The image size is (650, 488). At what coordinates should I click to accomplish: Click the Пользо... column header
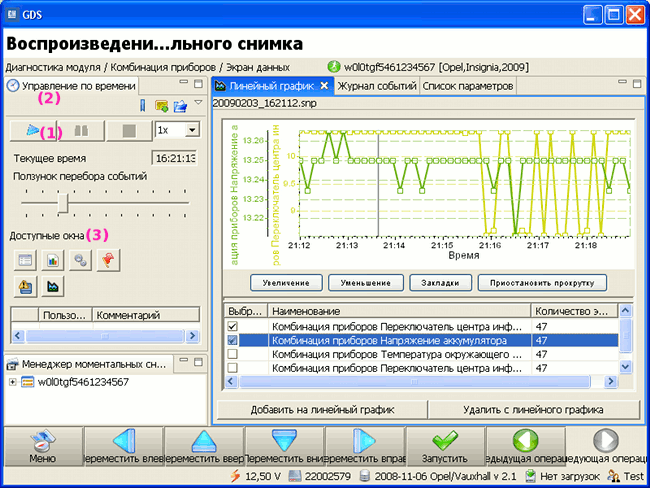pyautogui.click(x=65, y=315)
